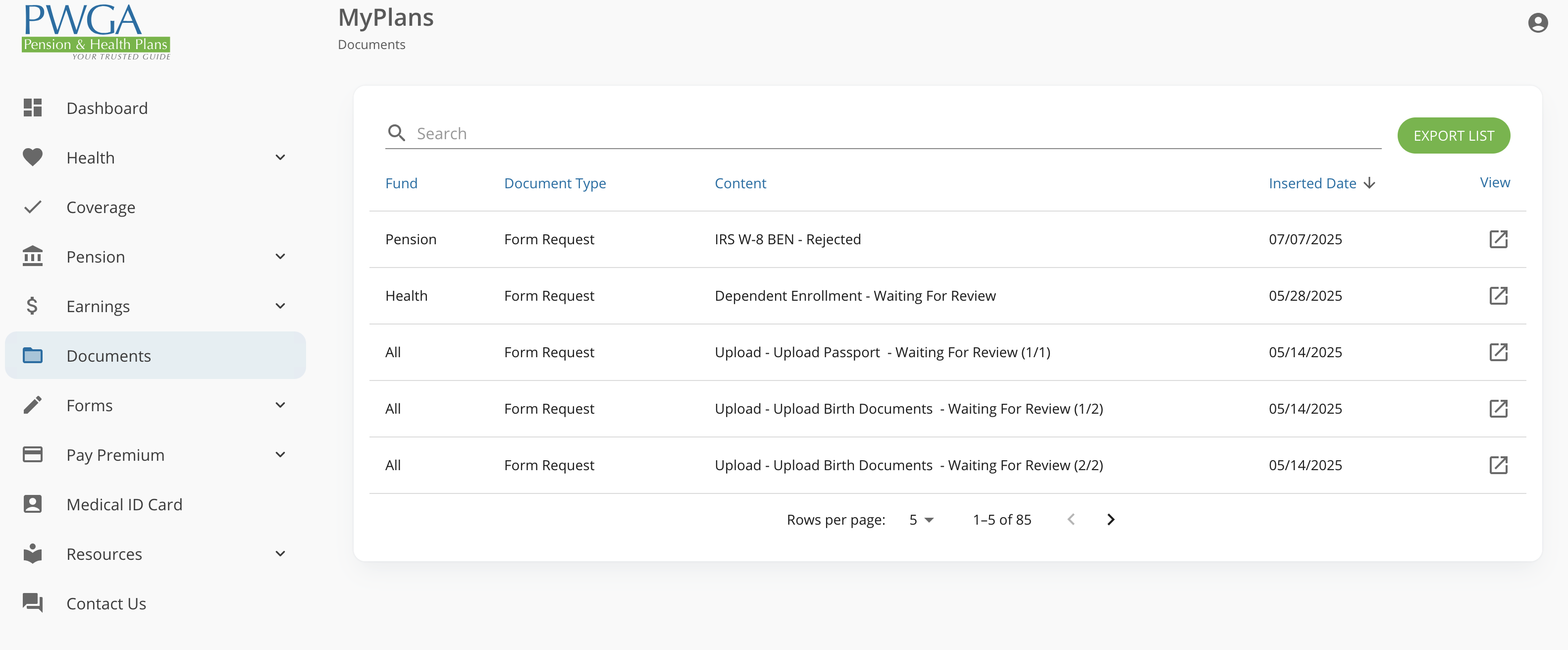This screenshot has width=1568, height=650.
Task: Select the Coverage menu item
Action: [155, 207]
